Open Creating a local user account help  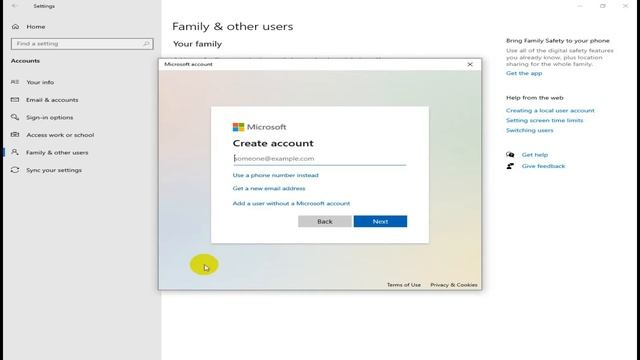pos(550,111)
